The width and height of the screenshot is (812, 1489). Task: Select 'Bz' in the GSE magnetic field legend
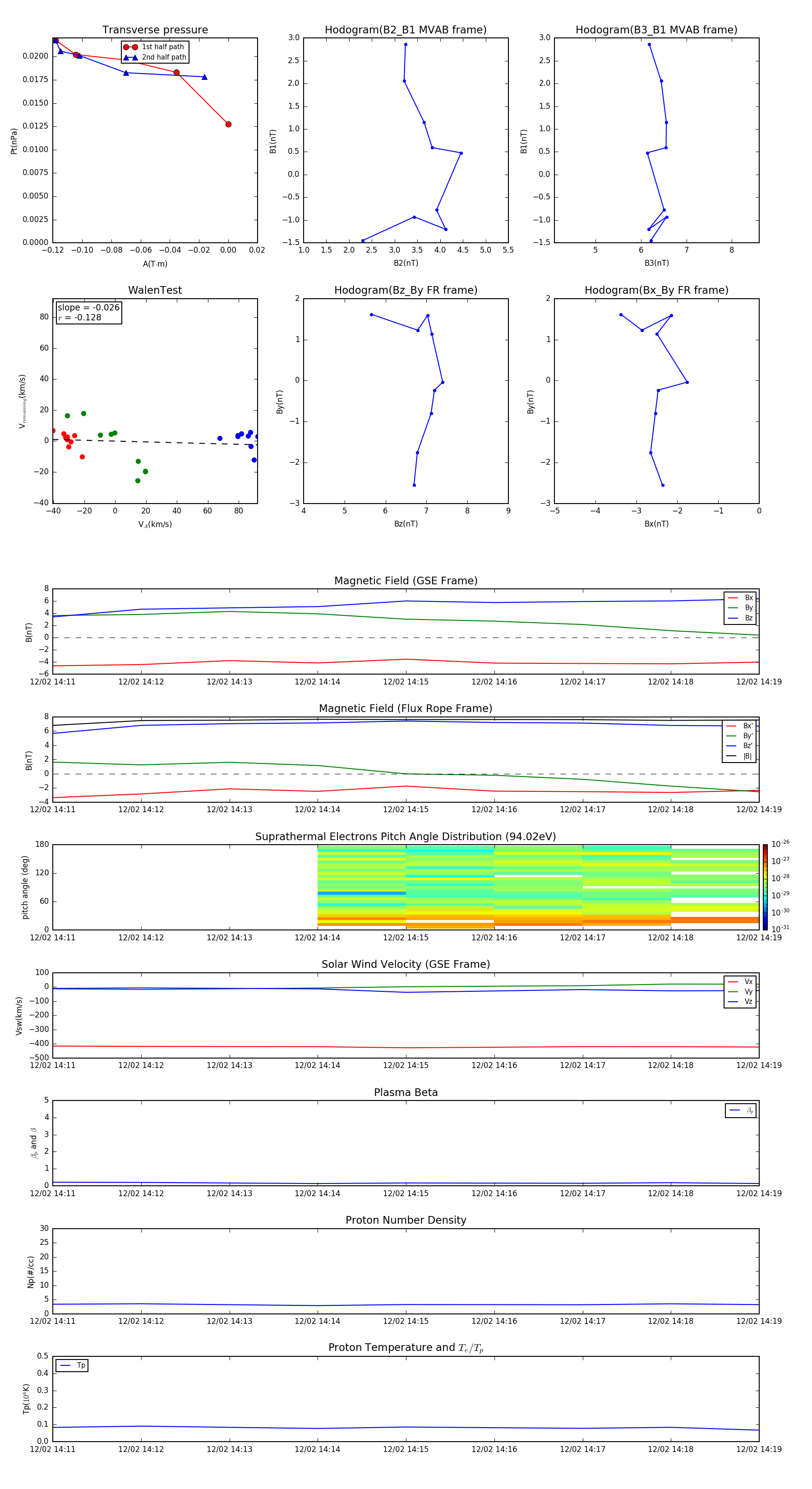(x=740, y=619)
